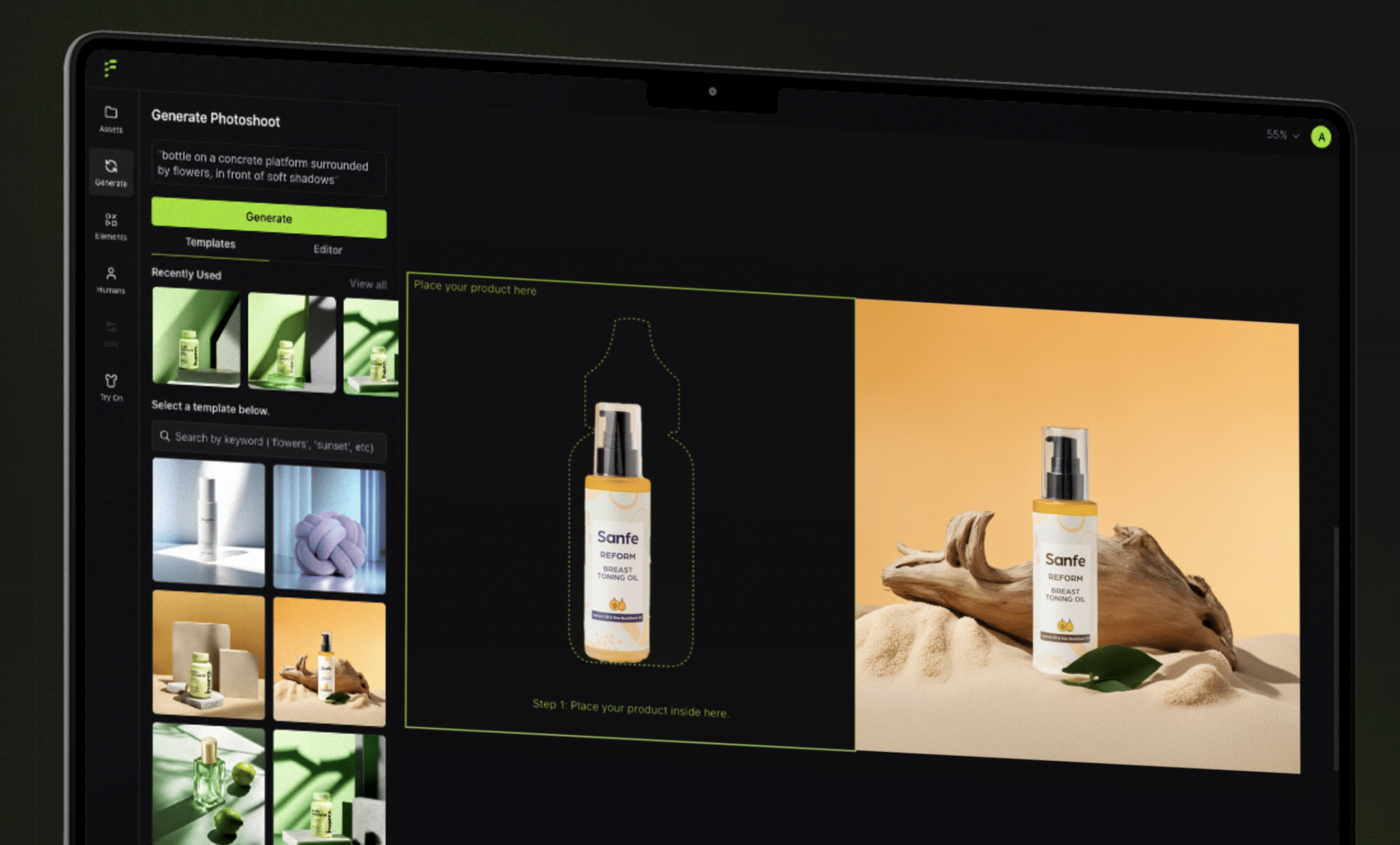Viewport: 1400px width, 845px height.
Task: Select second recently used green shadow thumbnail
Action: 292,343
